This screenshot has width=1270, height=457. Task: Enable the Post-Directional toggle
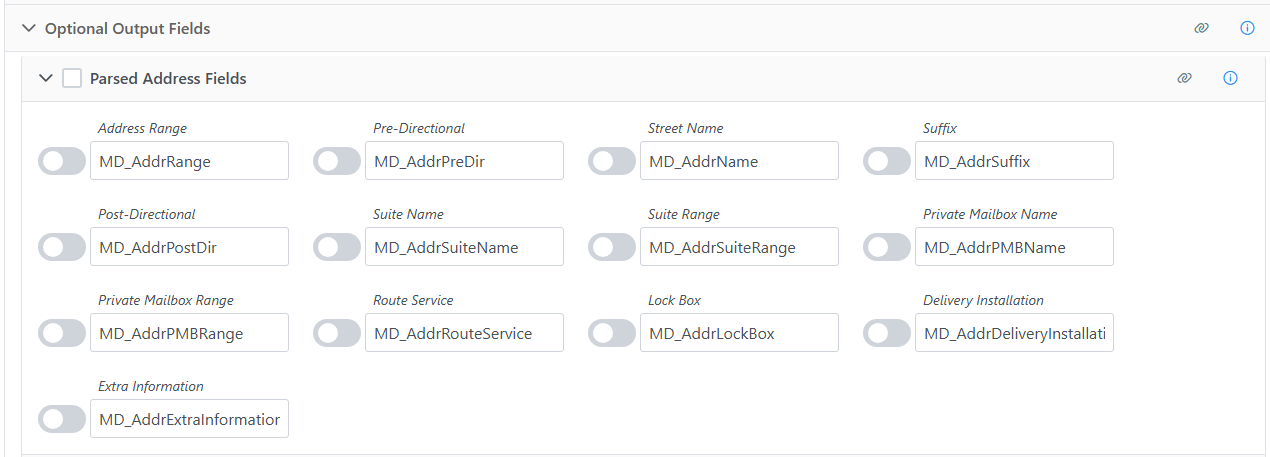62,247
